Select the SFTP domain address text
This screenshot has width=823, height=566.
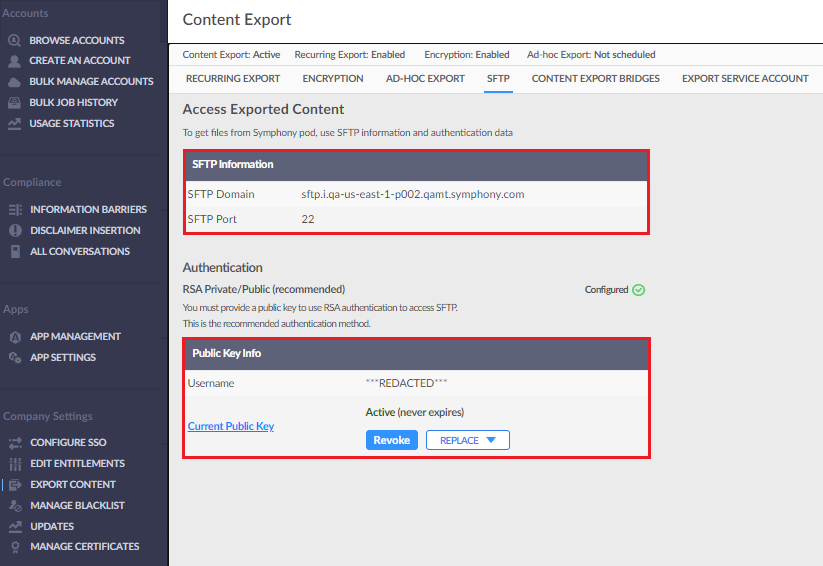(413, 194)
